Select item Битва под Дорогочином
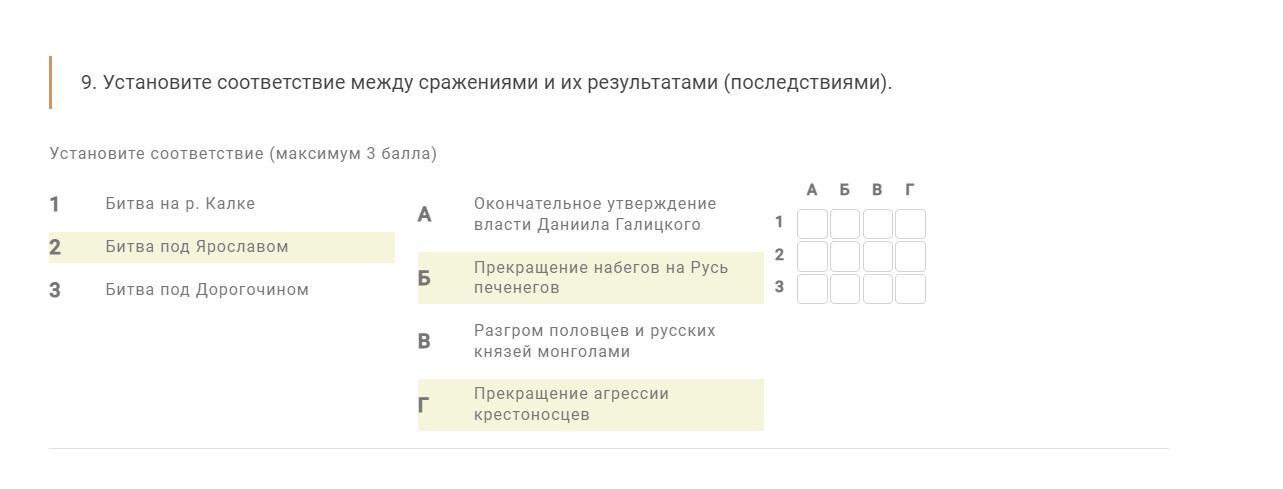This screenshot has height=489, width=1283. tap(222, 290)
